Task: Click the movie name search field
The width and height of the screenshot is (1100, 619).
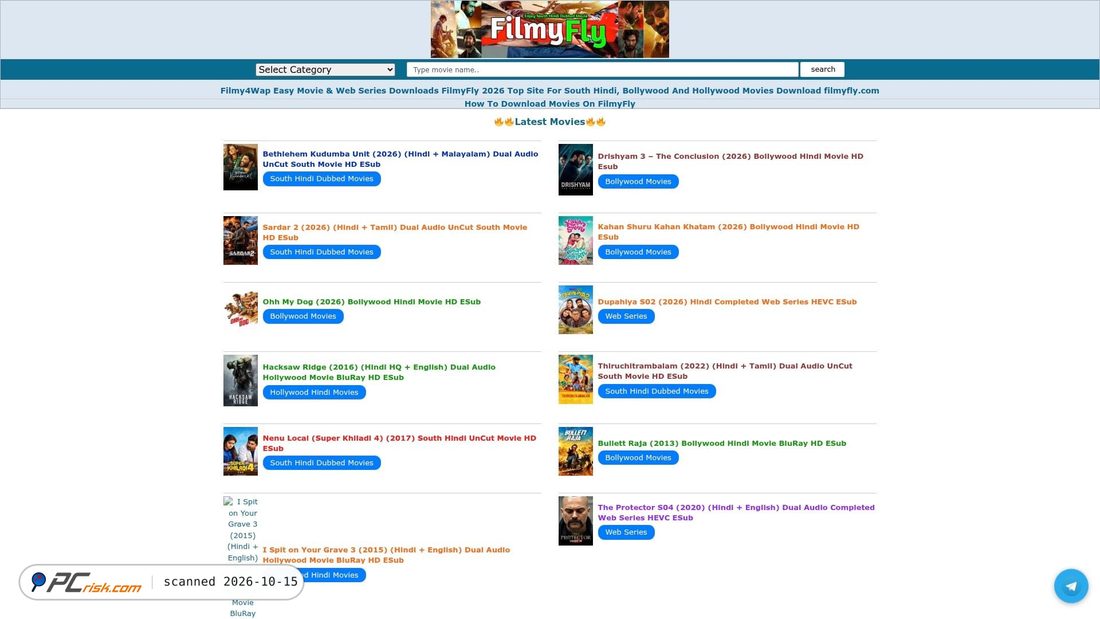Action: 602,69
